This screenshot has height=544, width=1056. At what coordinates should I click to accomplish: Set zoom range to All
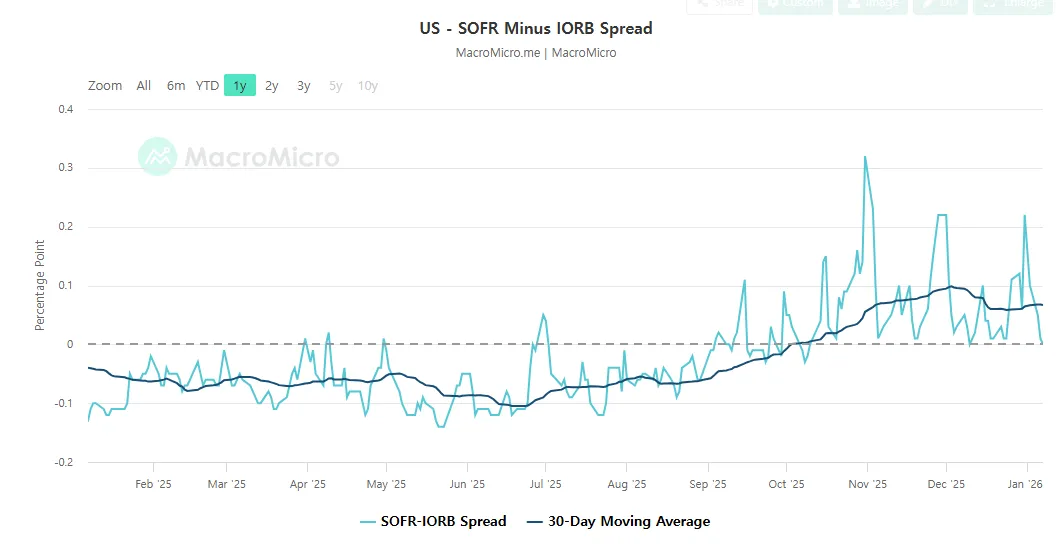tap(144, 86)
